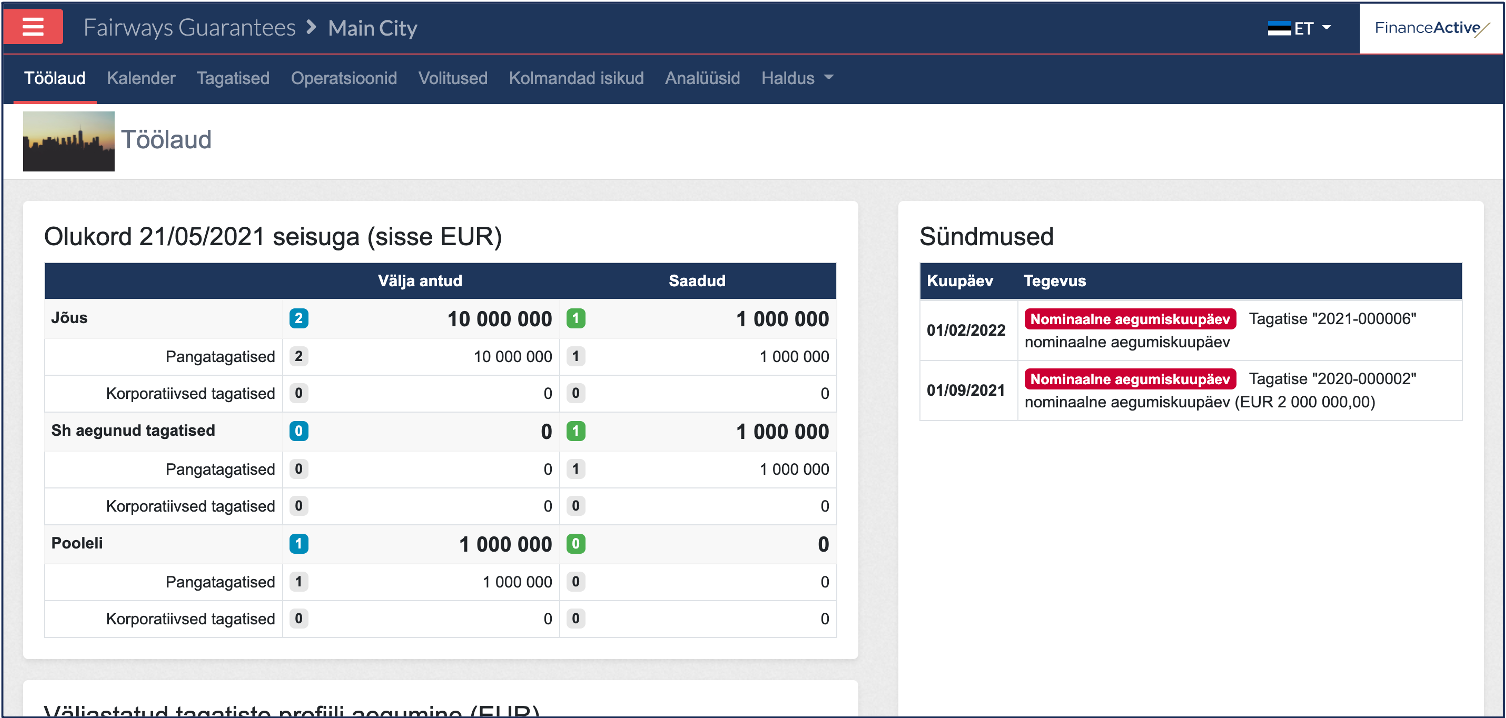Click blue badge in Sh aegunud tagatised row
The width and height of the screenshot is (1506, 718).
[x=299, y=431]
